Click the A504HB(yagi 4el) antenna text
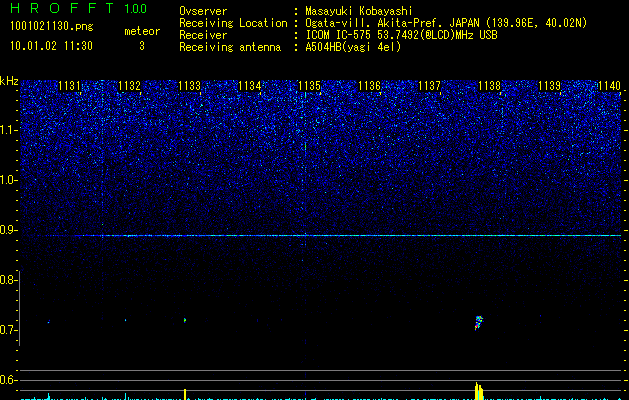This screenshot has height=400, width=629. (353, 47)
